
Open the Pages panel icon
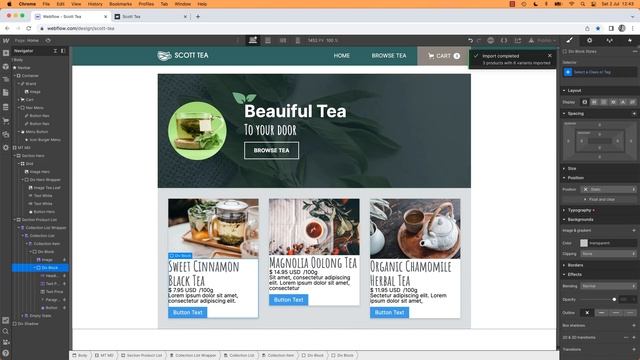pos(6,93)
